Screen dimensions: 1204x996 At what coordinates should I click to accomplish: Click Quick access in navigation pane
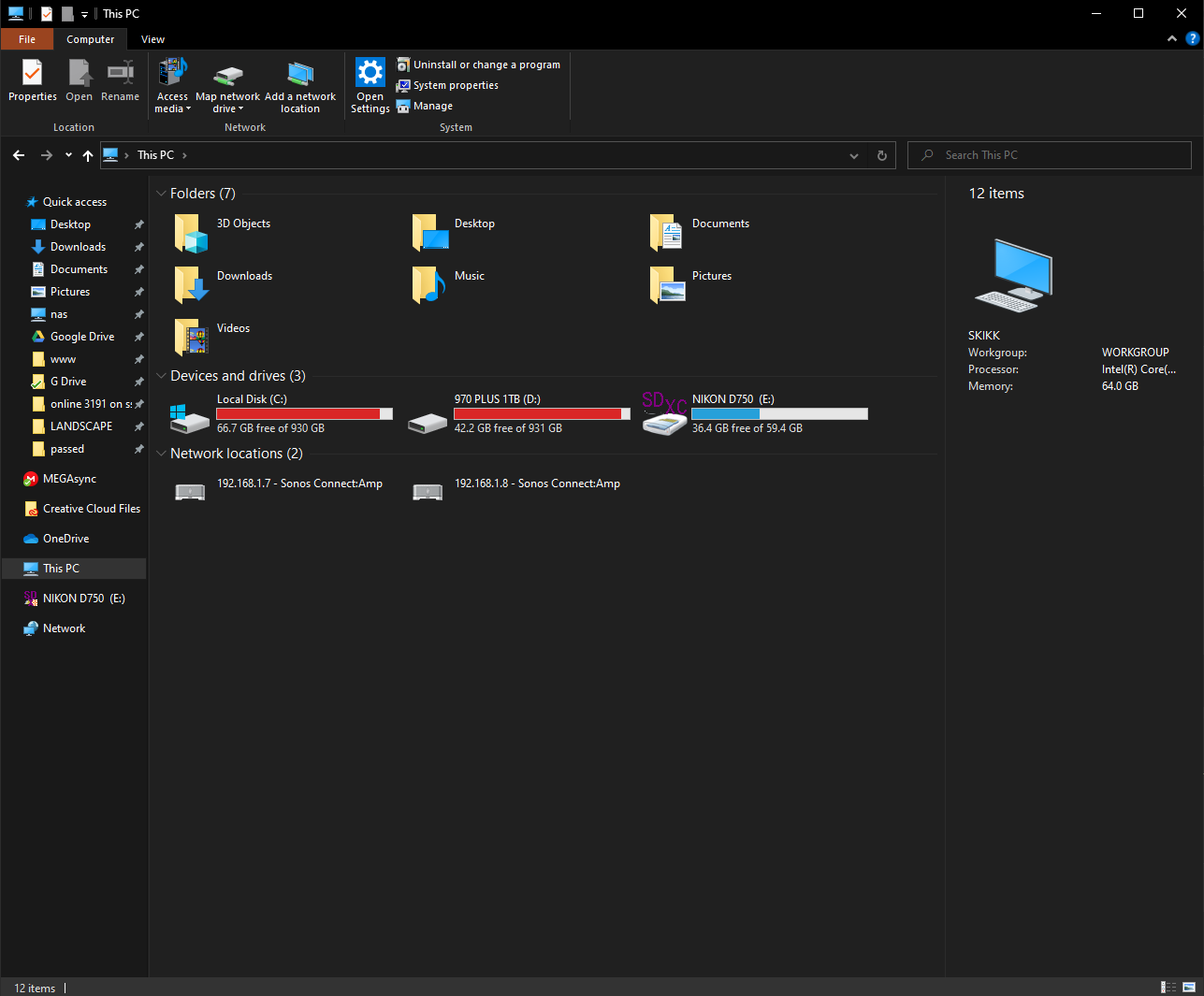tap(75, 202)
